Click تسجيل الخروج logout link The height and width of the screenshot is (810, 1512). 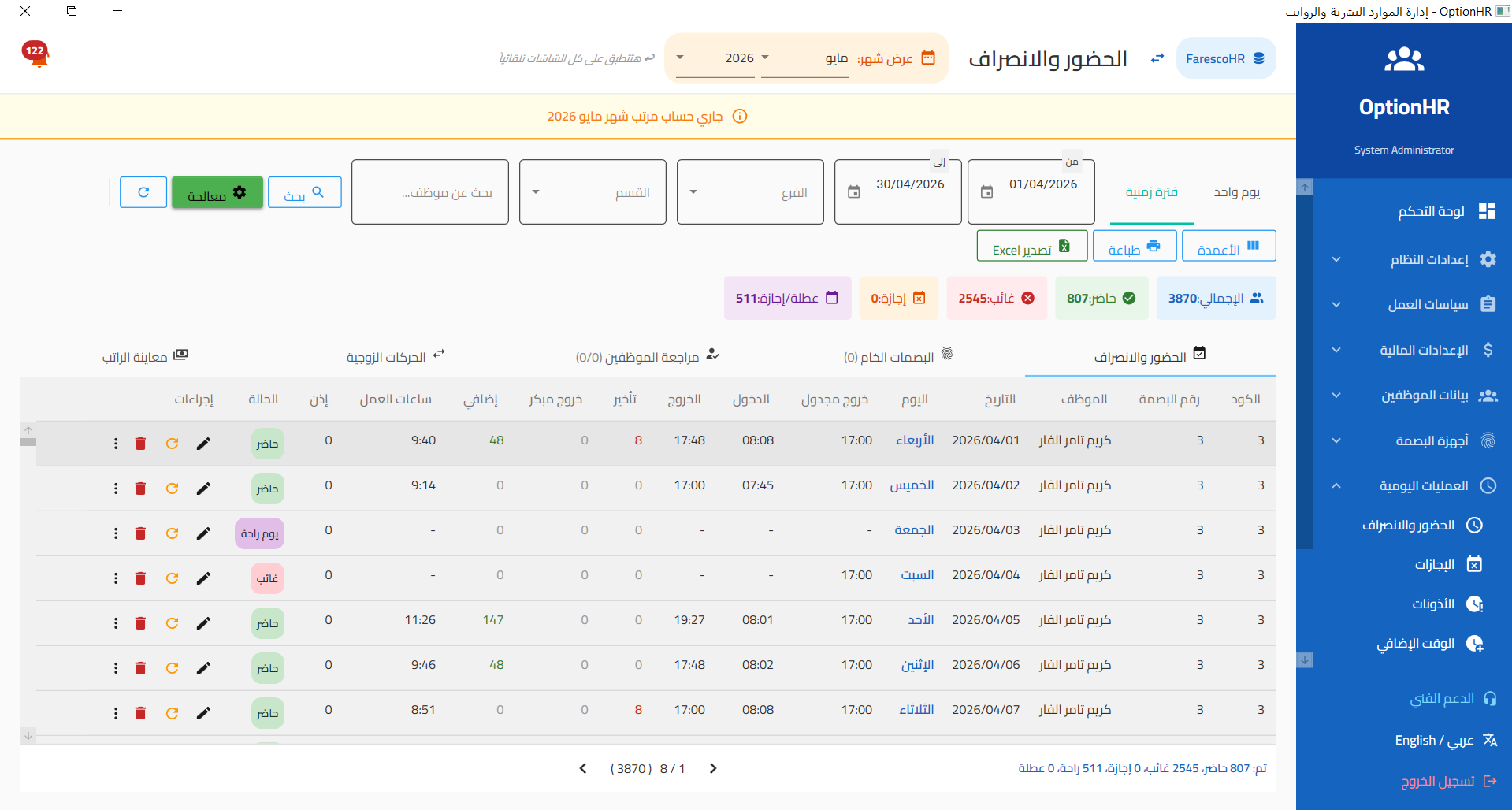(1449, 781)
